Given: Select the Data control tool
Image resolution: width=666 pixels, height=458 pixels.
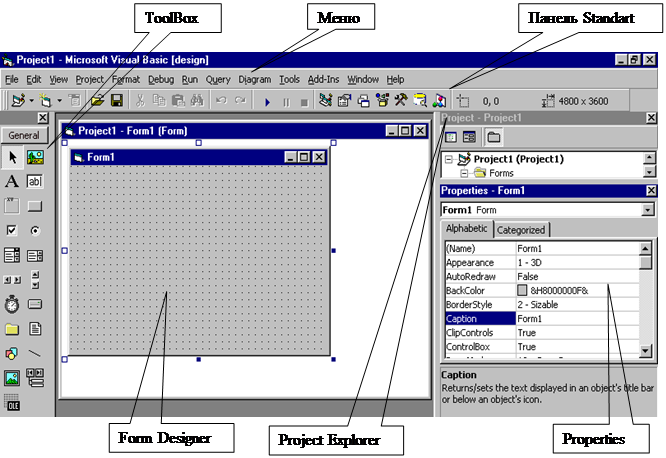Looking at the screenshot, I should click(35, 378).
